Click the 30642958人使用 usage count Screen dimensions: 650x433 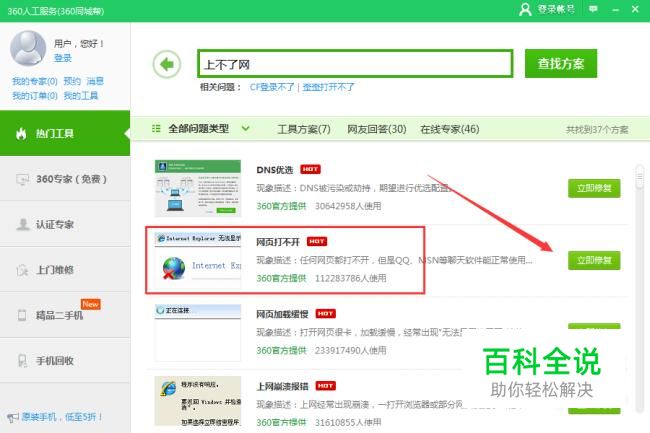(348, 206)
